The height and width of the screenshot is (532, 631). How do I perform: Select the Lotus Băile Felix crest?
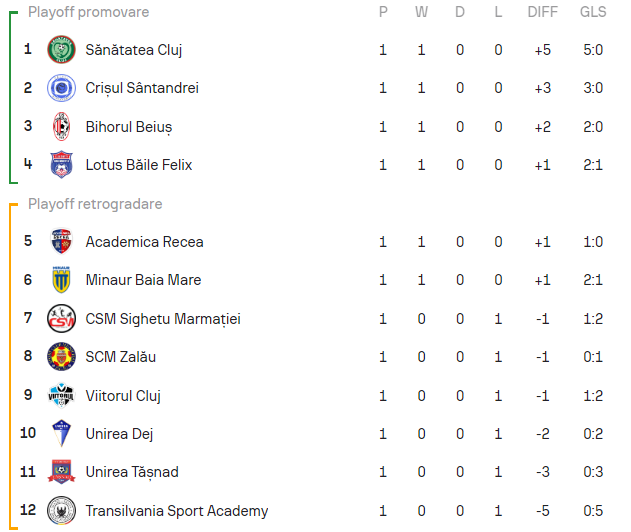tap(61, 165)
